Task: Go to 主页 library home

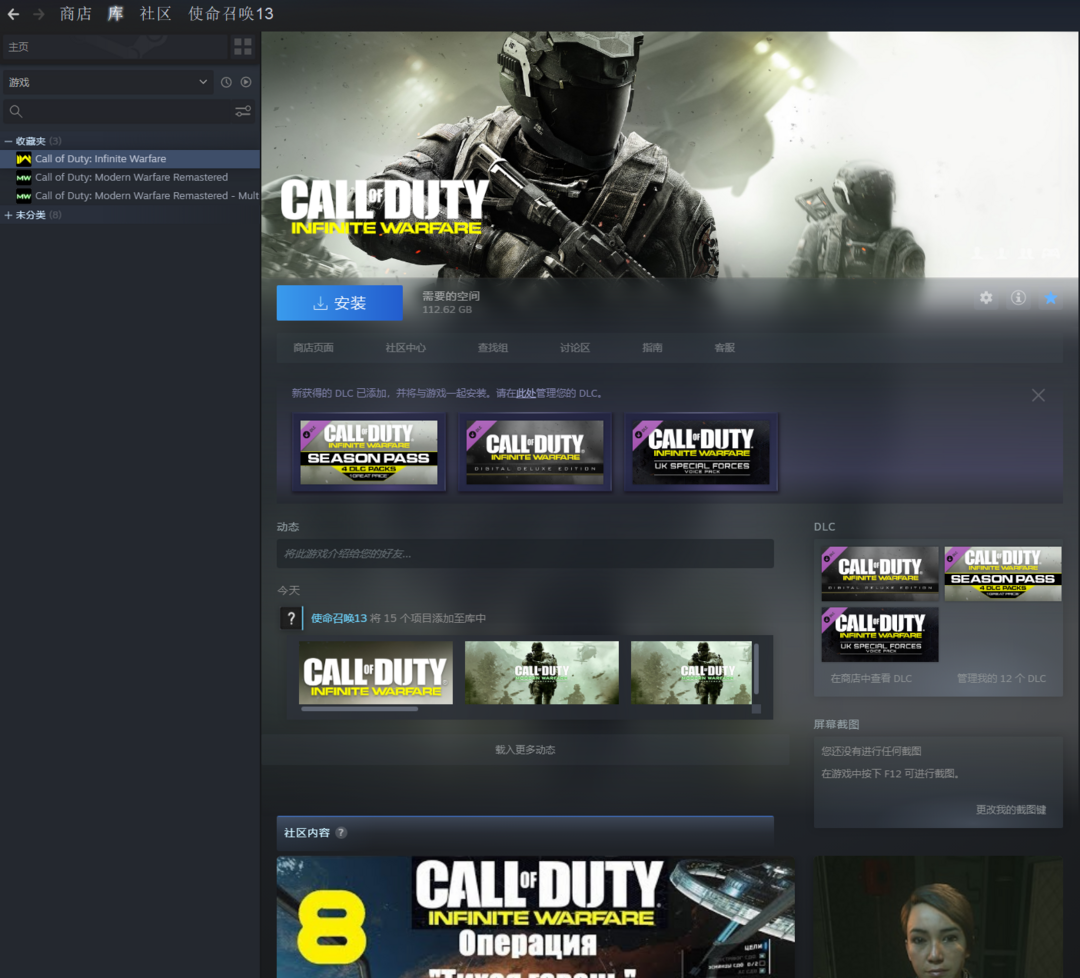Action: (x=114, y=47)
